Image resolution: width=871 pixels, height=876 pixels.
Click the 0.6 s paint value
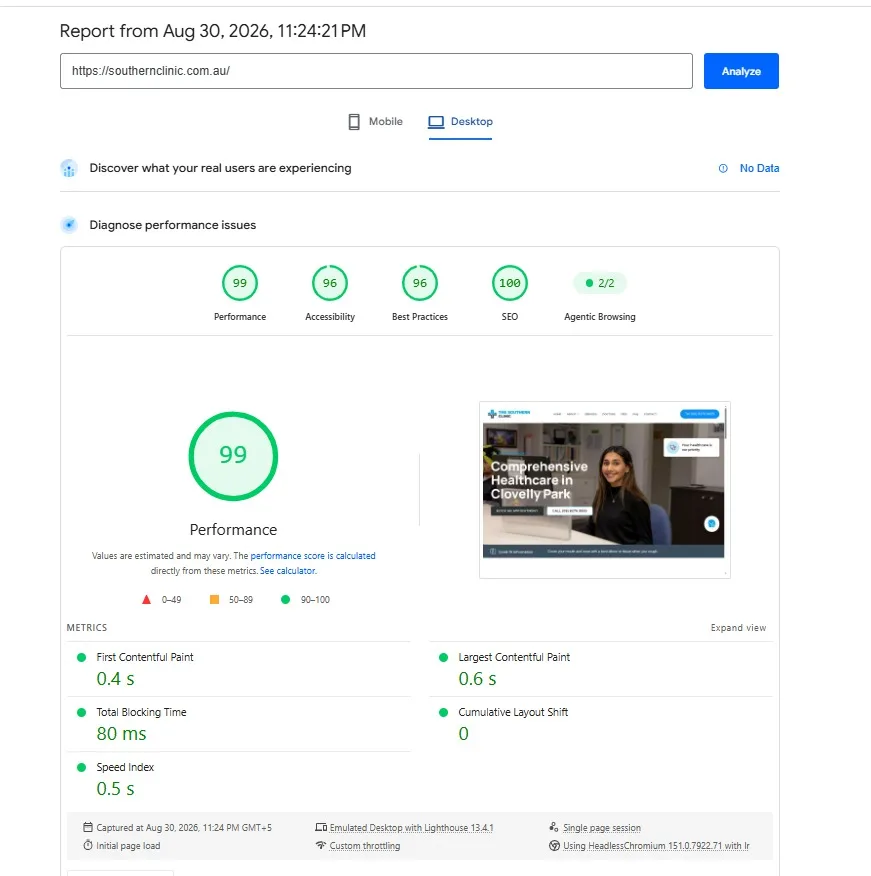pyautogui.click(x=477, y=679)
